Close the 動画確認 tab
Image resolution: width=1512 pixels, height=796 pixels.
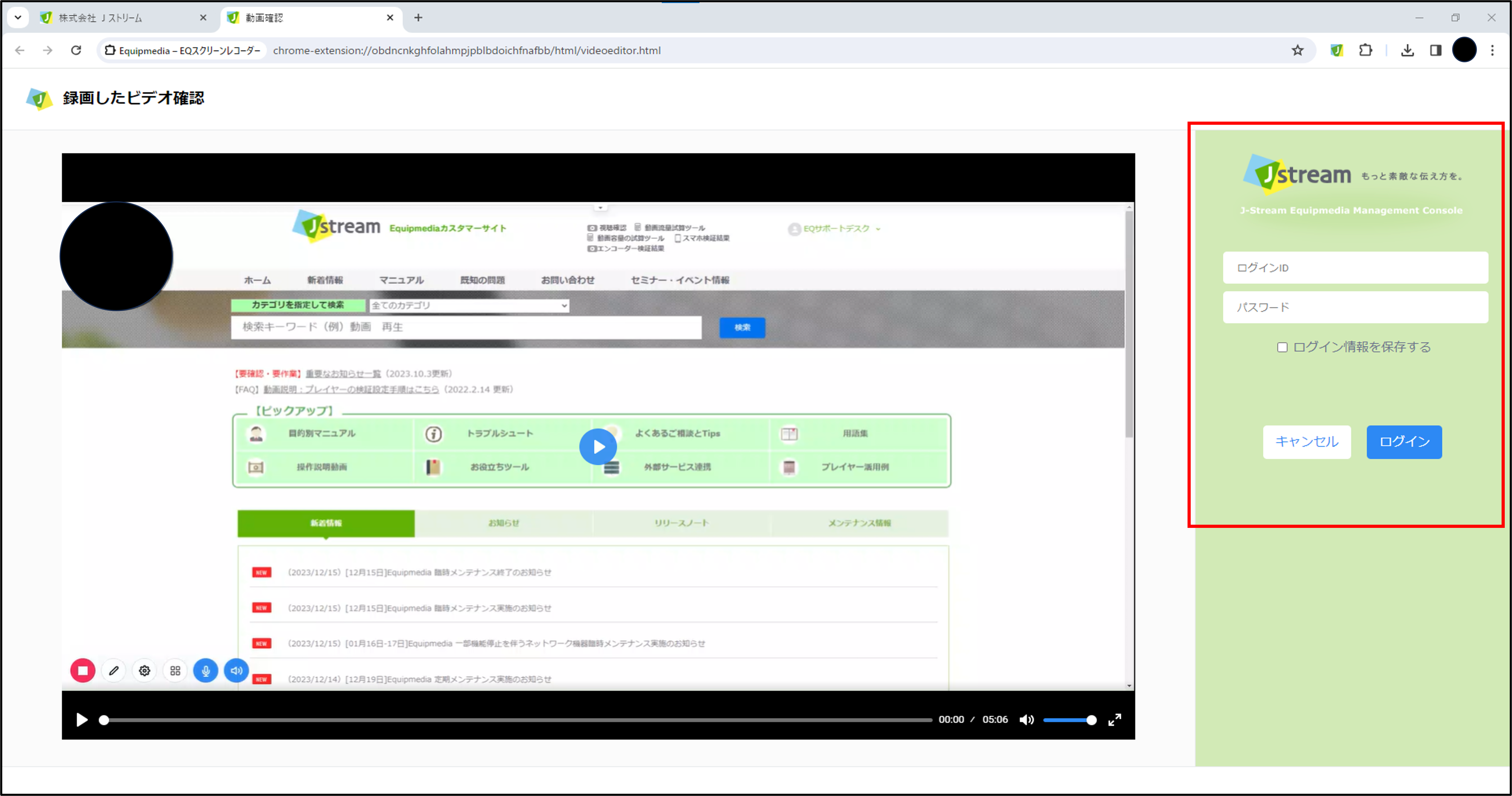pos(390,18)
